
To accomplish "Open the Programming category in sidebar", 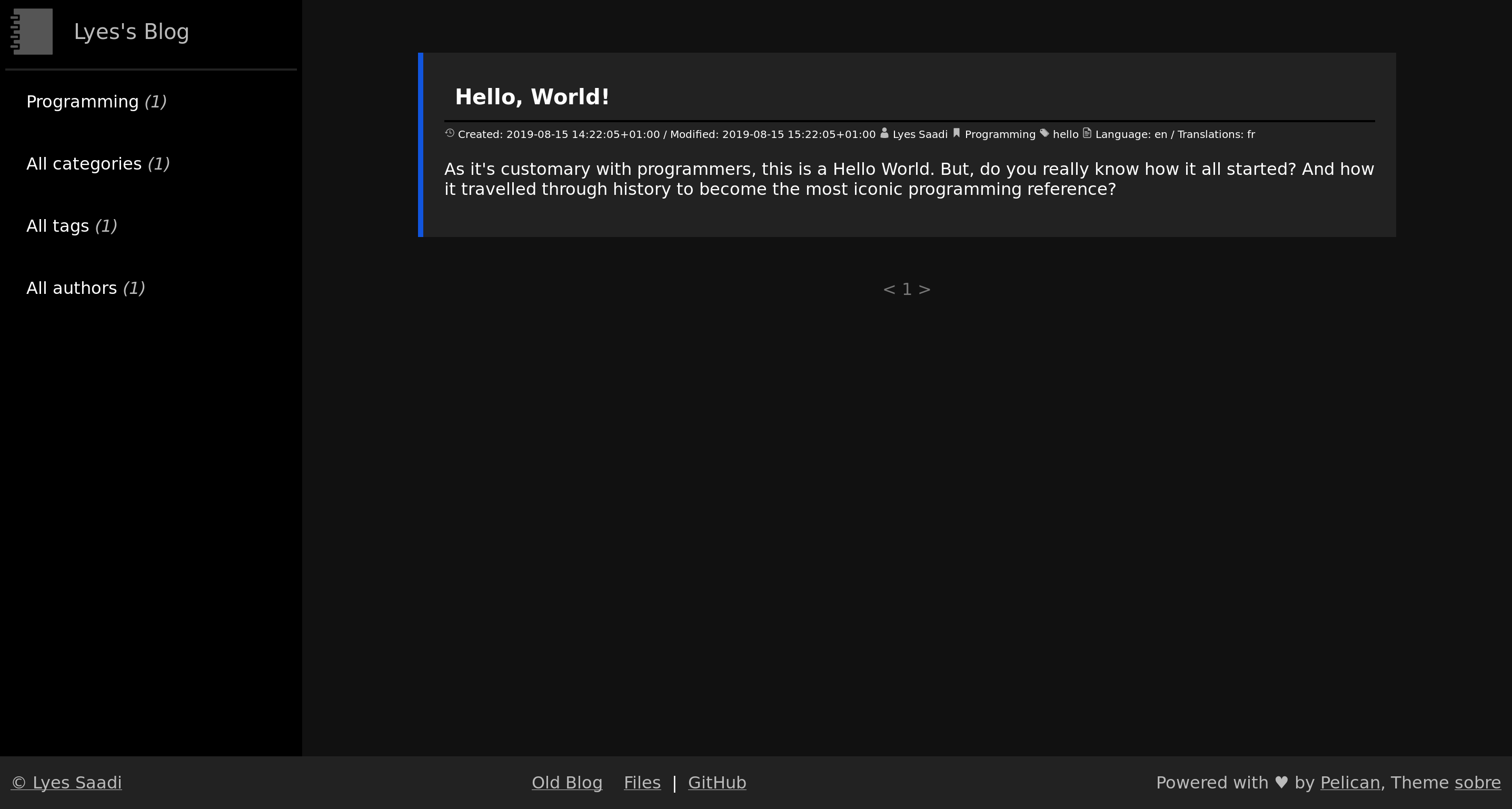I will [83, 102].
